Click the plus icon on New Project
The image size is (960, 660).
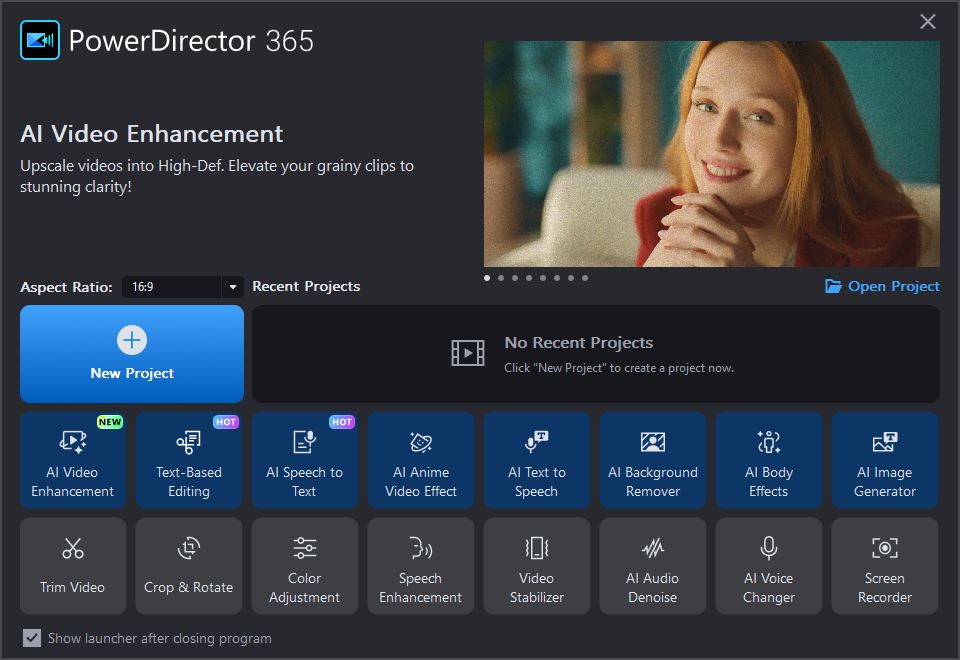(132, 340)
